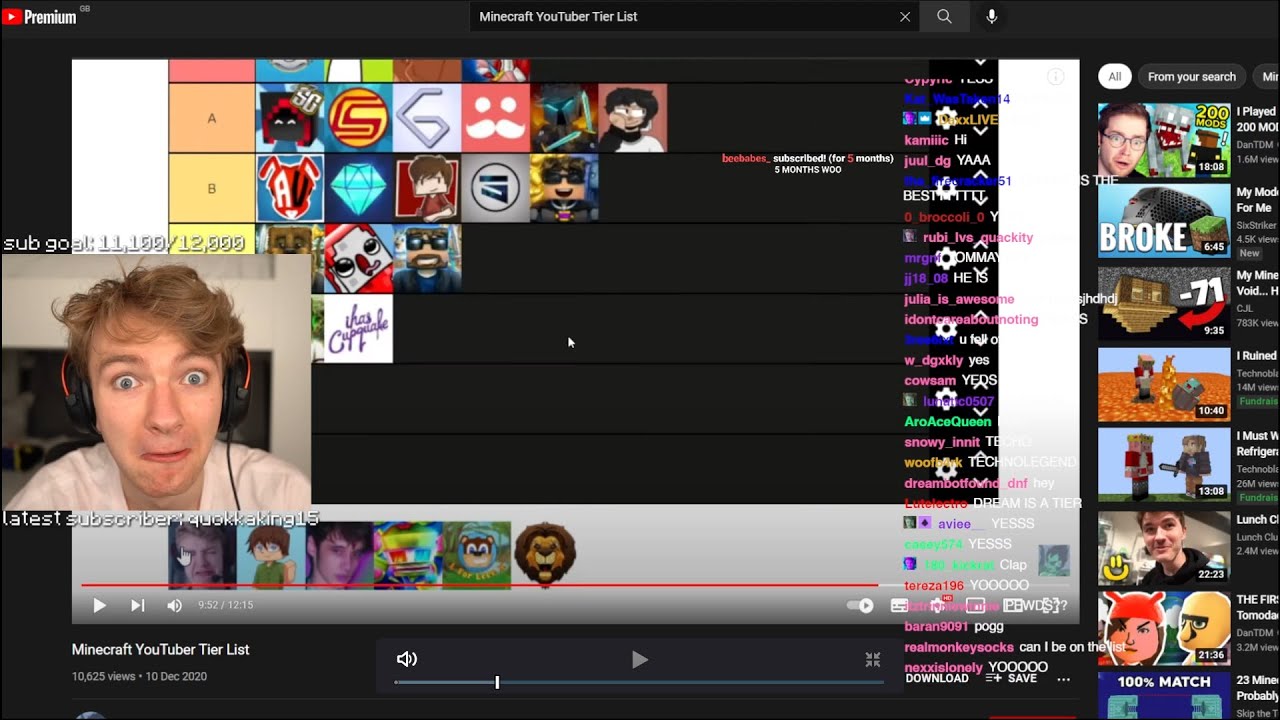Open the 13:08 Minecraft skins thumbnail
This screenshot has height=720, width=1280.
click(x=1164, y=466)
